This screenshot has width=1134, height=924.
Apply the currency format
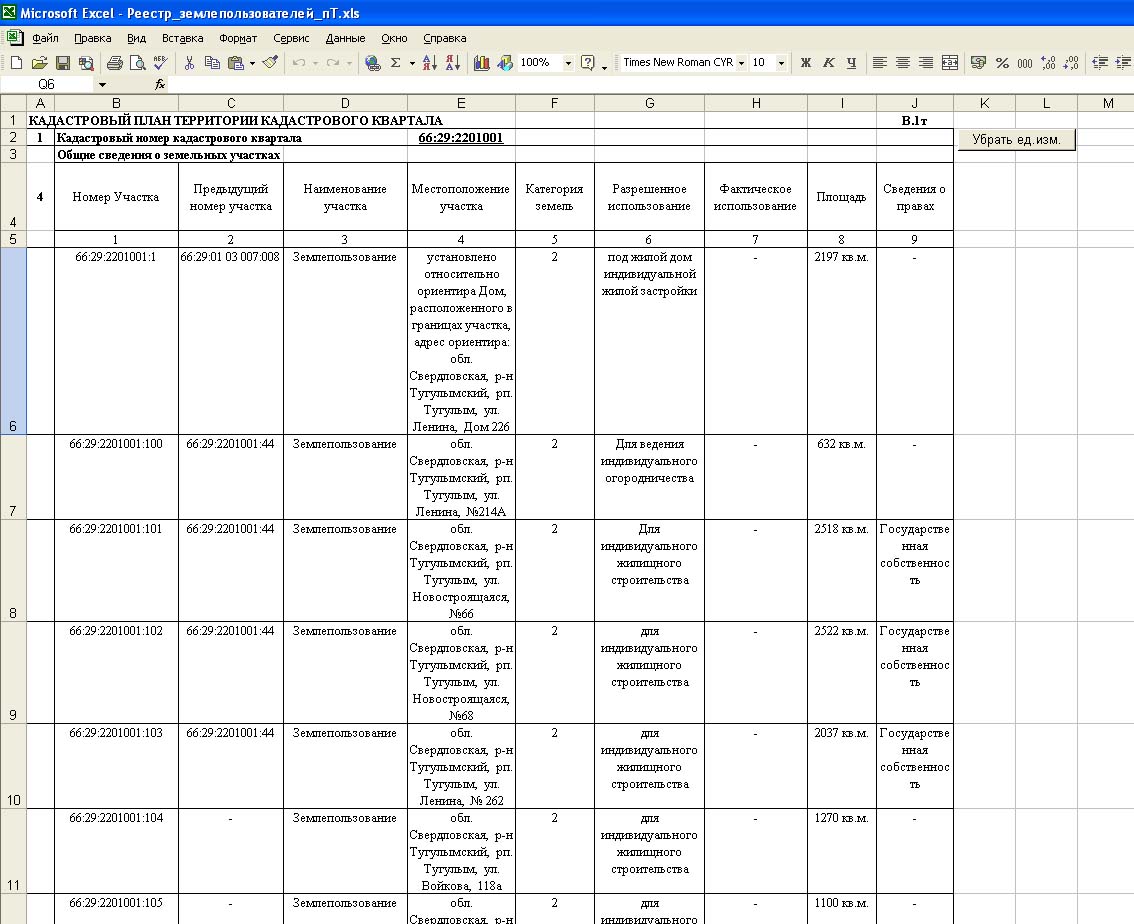[979, 63]
